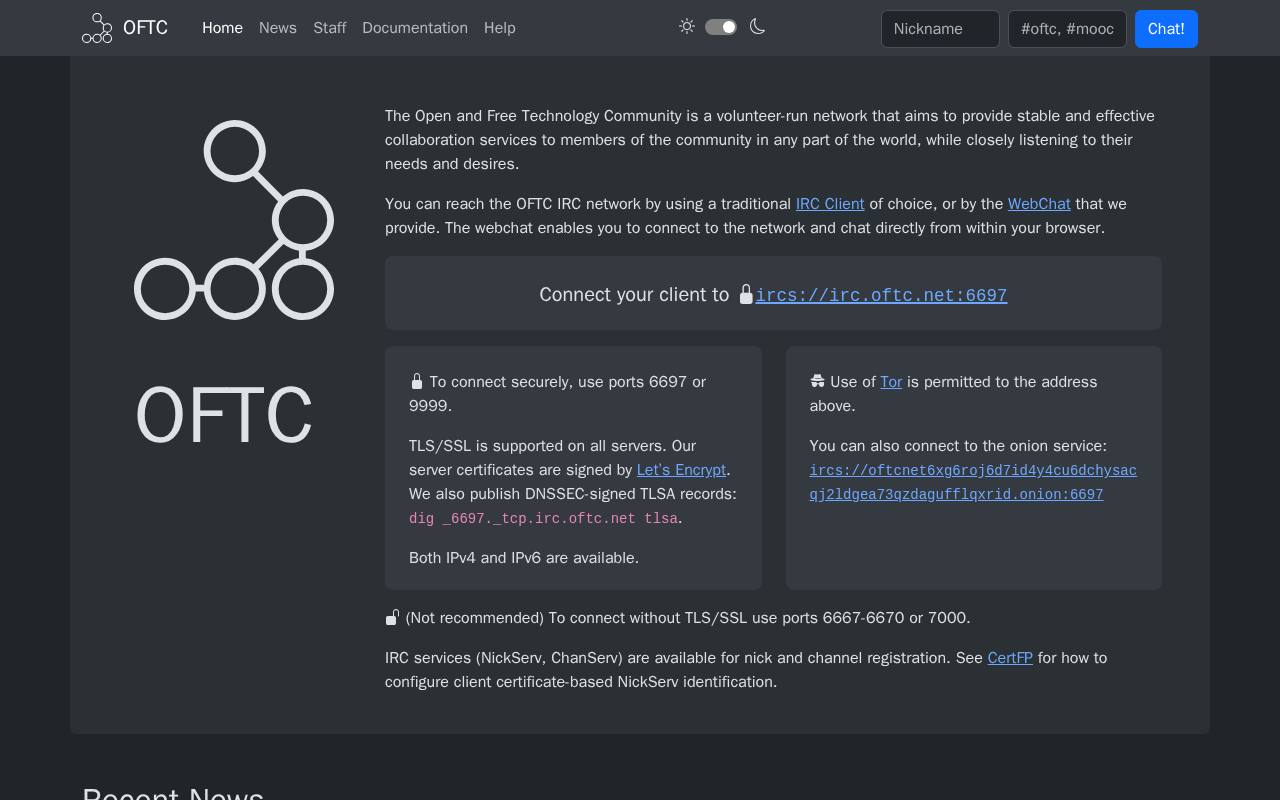The width and height of the screenshot is (1280, 800).
Task: Open the Home nav item
Action: pos(222,28)
